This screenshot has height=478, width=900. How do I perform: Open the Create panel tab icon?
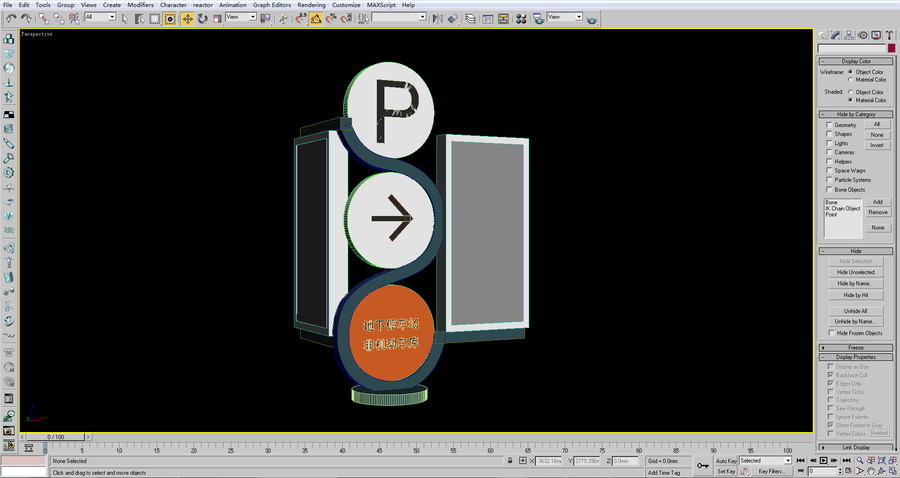(822, 35)
